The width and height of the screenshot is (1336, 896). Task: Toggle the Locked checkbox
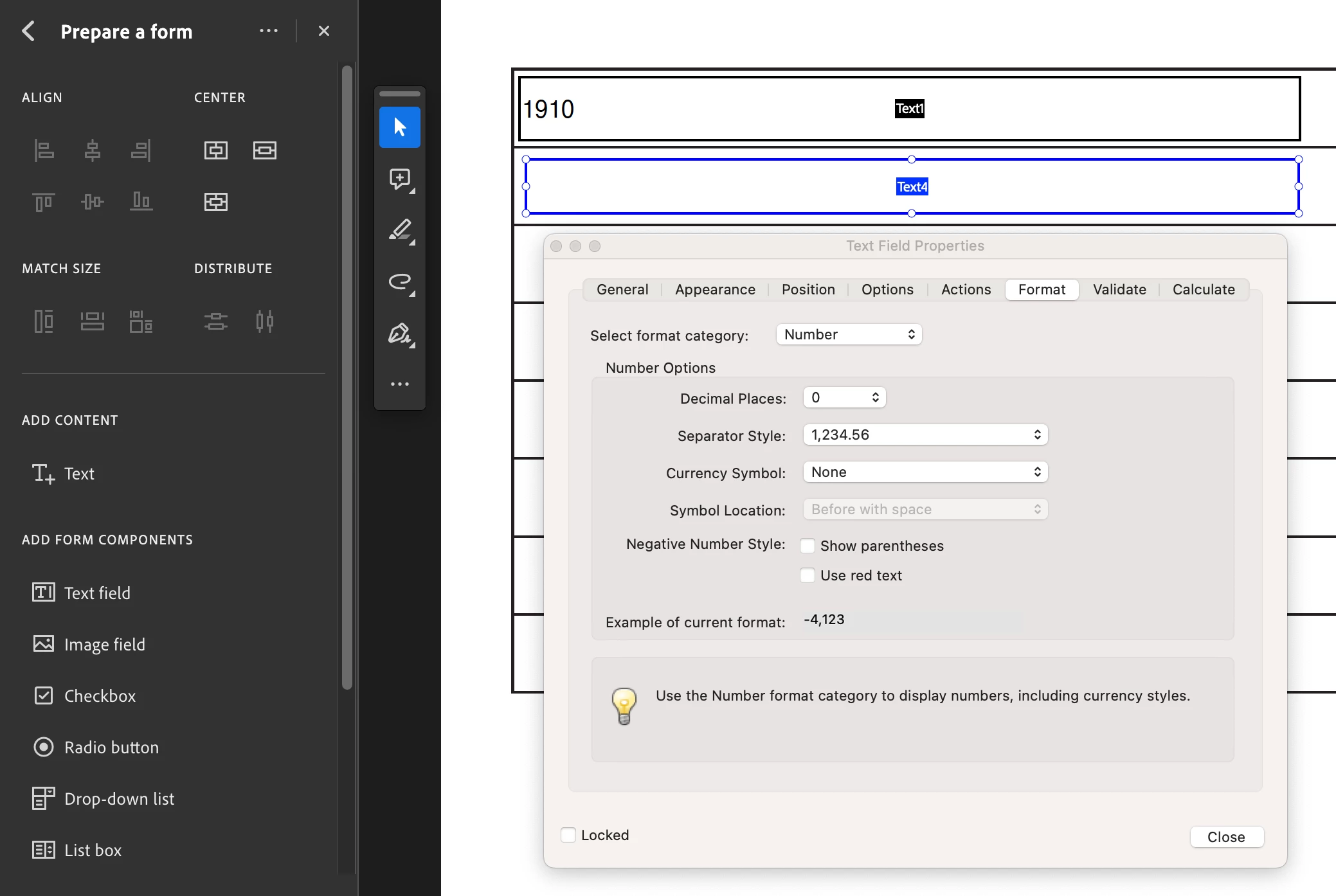coord(568,835)
